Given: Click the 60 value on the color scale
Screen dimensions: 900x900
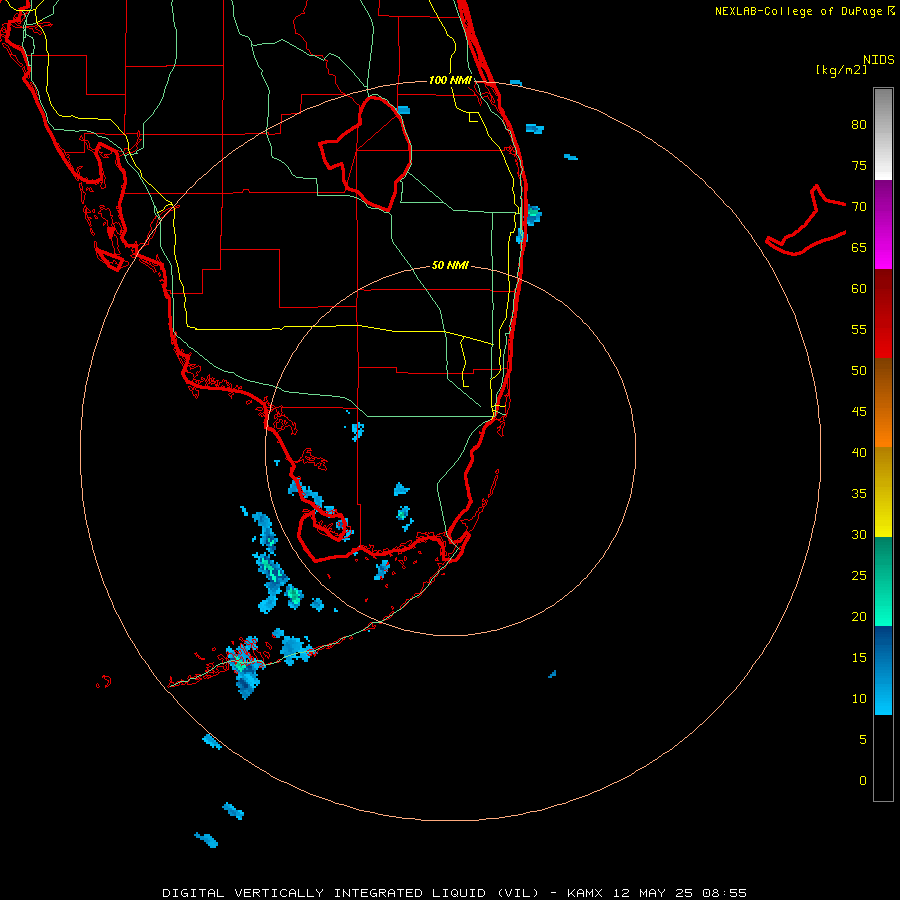Looking at the screenshot, I should click(x=859, y=289).
